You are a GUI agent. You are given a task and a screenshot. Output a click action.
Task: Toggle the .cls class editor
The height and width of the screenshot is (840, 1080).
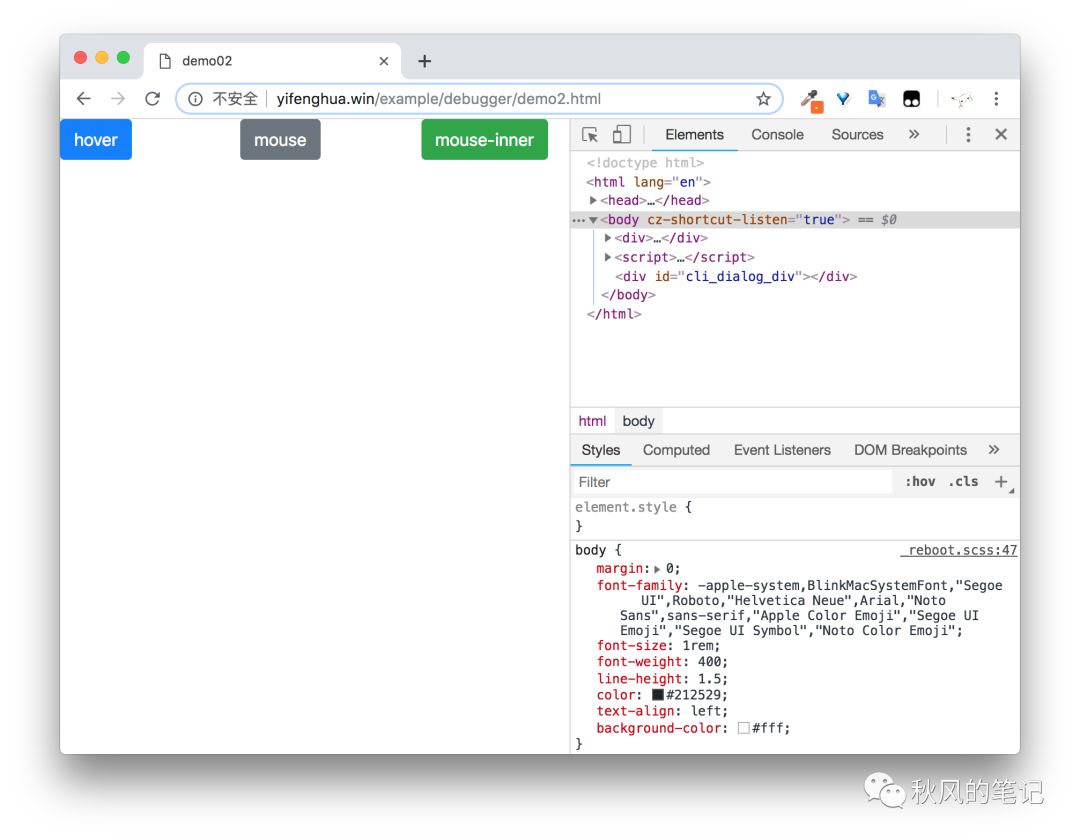963,482
